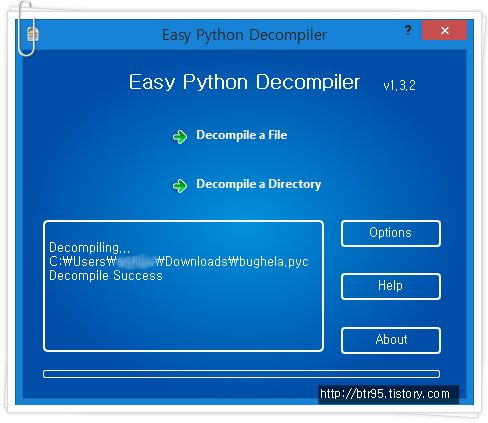Open the About button
The height and width of the screenshot is (423, 488).
[x=391, y=340]
